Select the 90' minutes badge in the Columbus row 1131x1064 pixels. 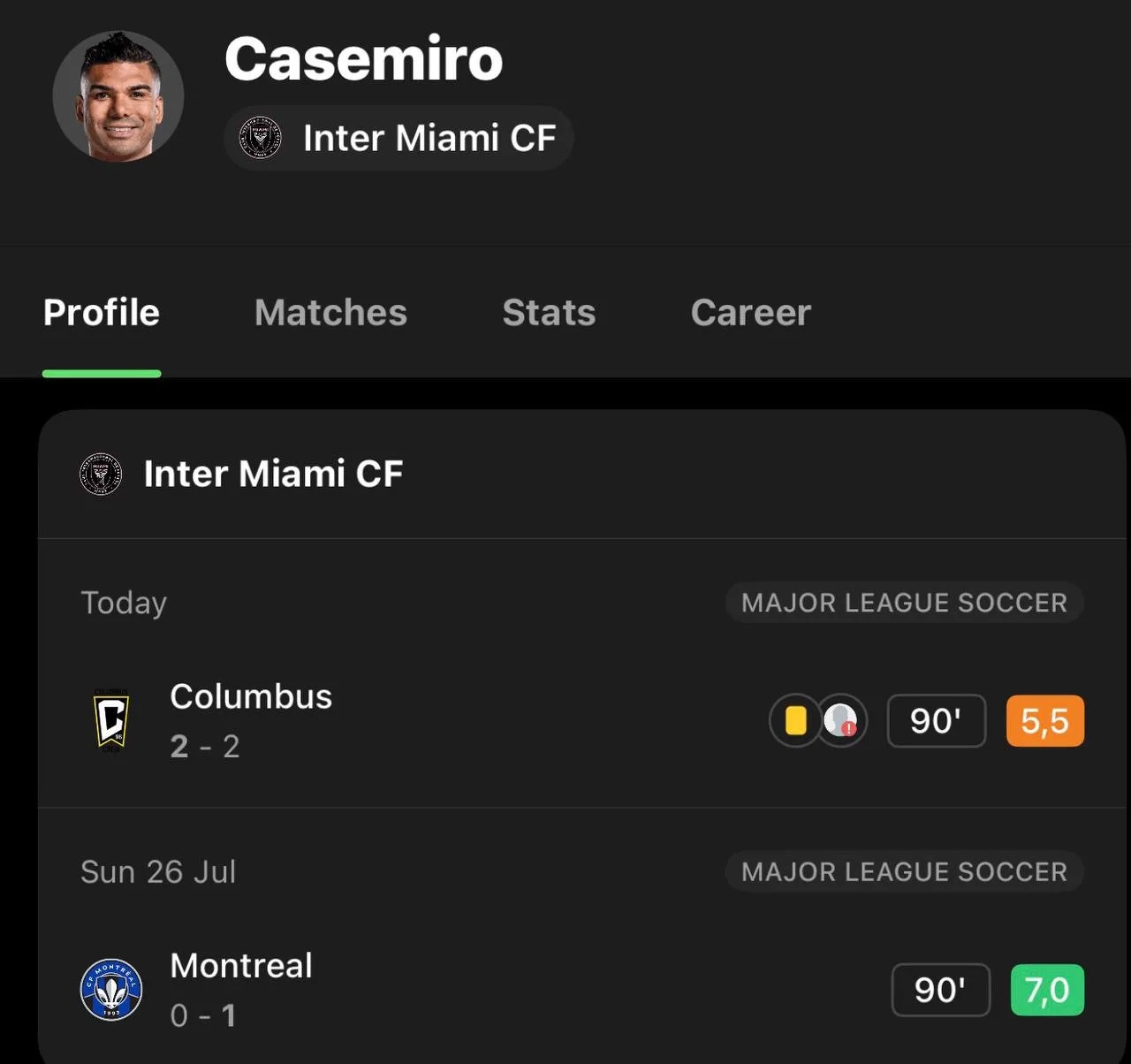[936, 720]
